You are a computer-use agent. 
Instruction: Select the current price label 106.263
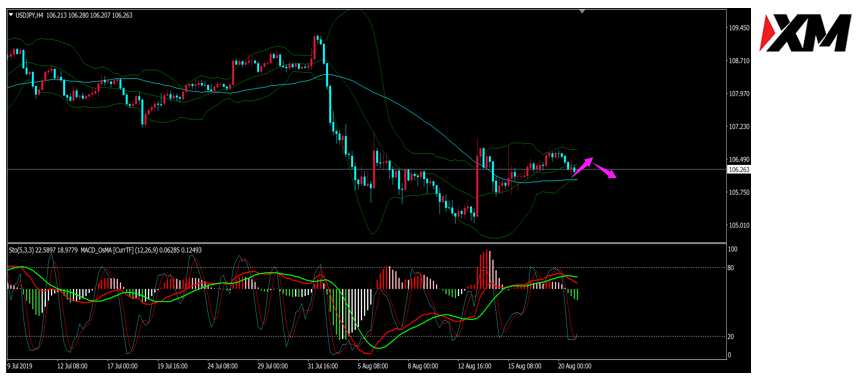point(738,169)
